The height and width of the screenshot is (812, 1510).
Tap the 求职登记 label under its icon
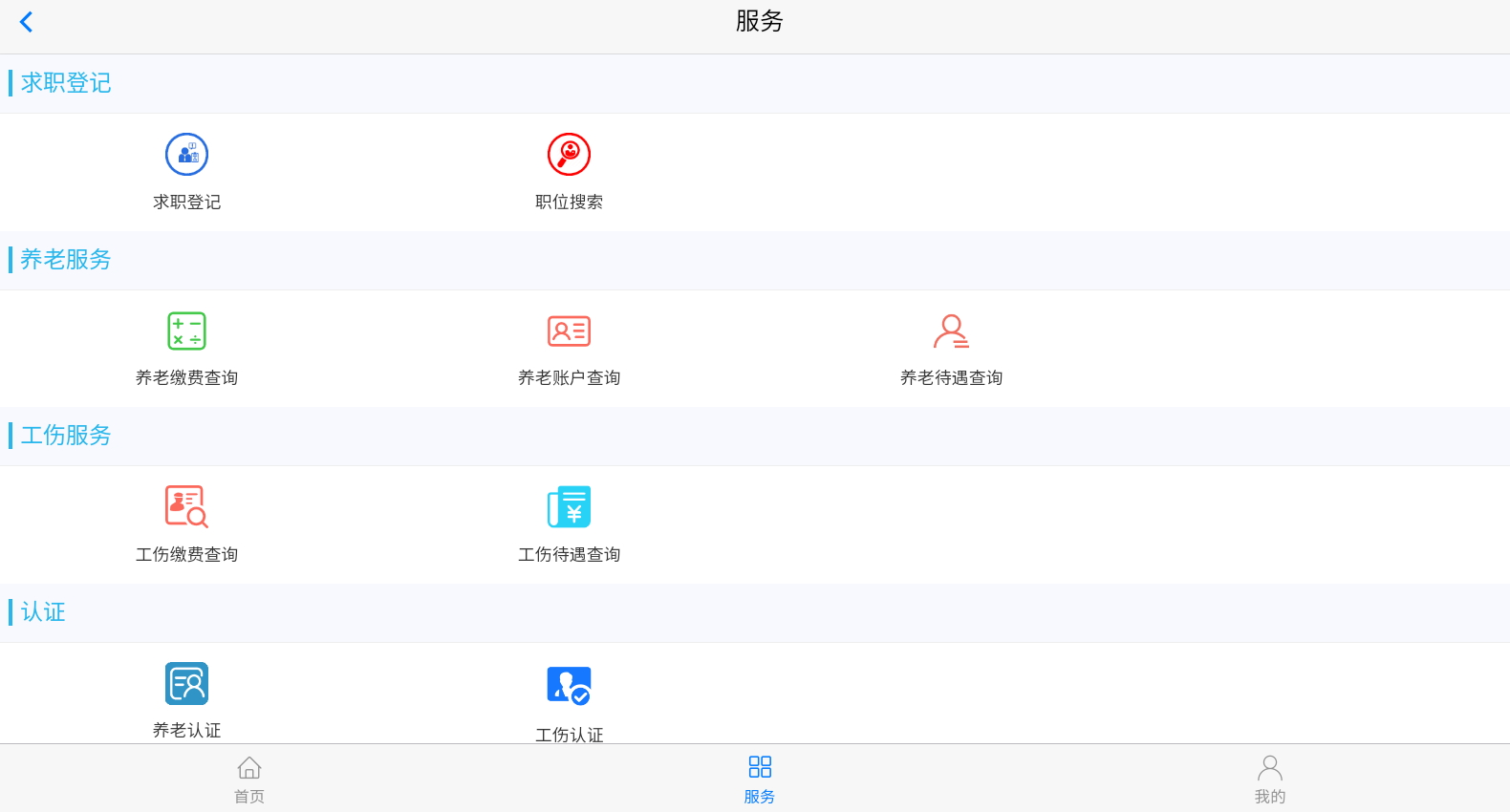tap(186, 202)
